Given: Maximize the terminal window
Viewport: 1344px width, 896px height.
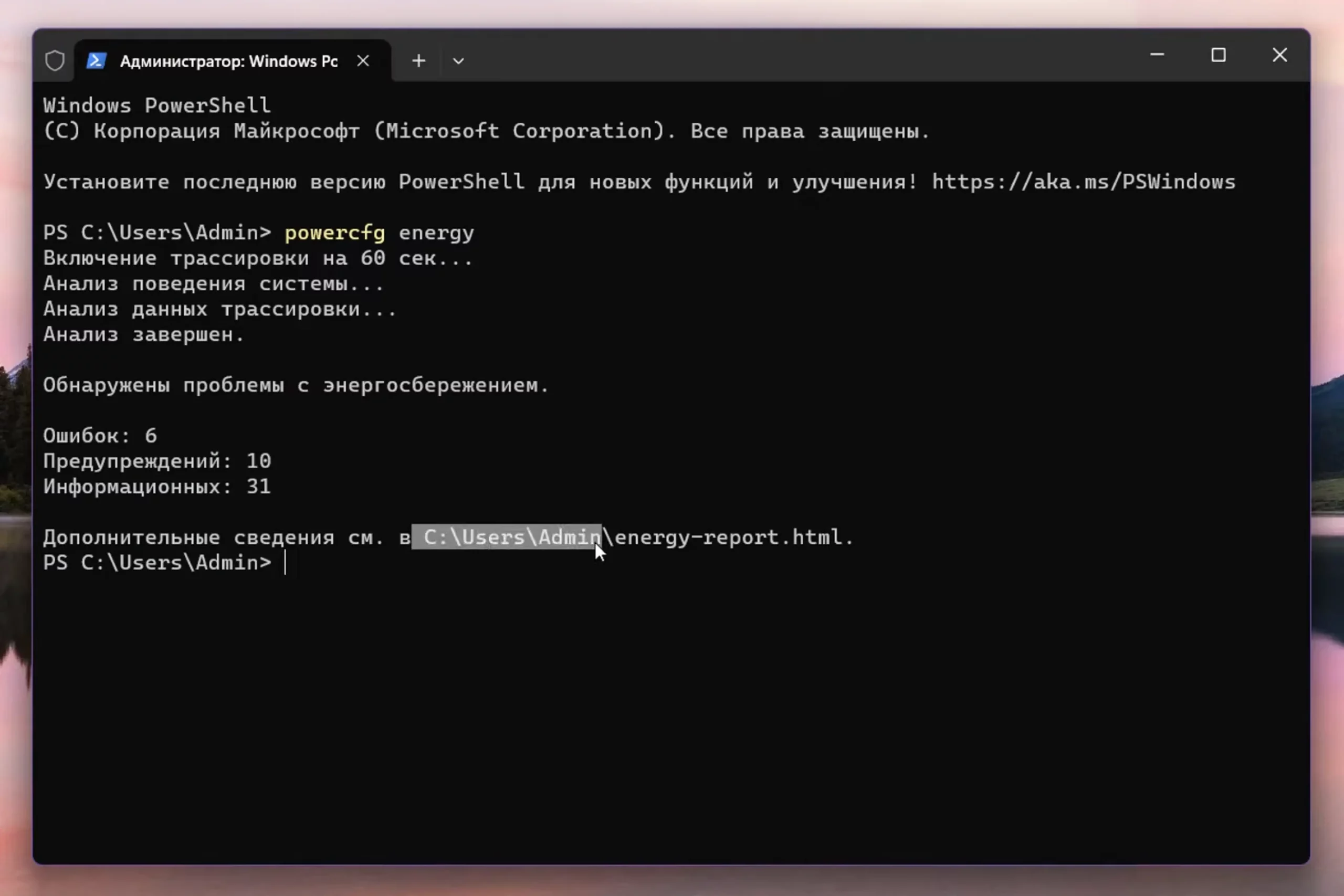Looking at the screenshot, I should coord(1219,56).
